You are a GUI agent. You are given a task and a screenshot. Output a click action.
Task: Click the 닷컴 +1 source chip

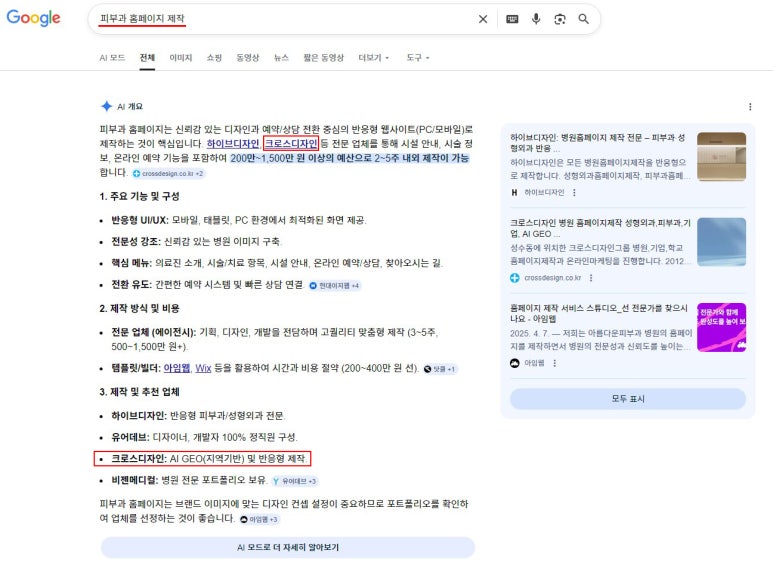point(440,369)
